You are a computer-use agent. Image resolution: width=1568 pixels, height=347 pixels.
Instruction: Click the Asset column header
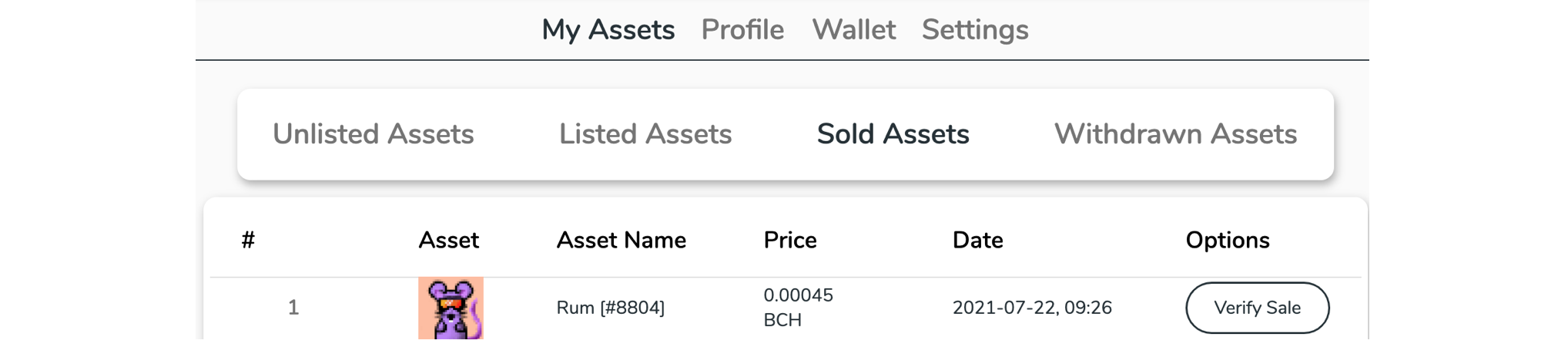tap(448, 241)
